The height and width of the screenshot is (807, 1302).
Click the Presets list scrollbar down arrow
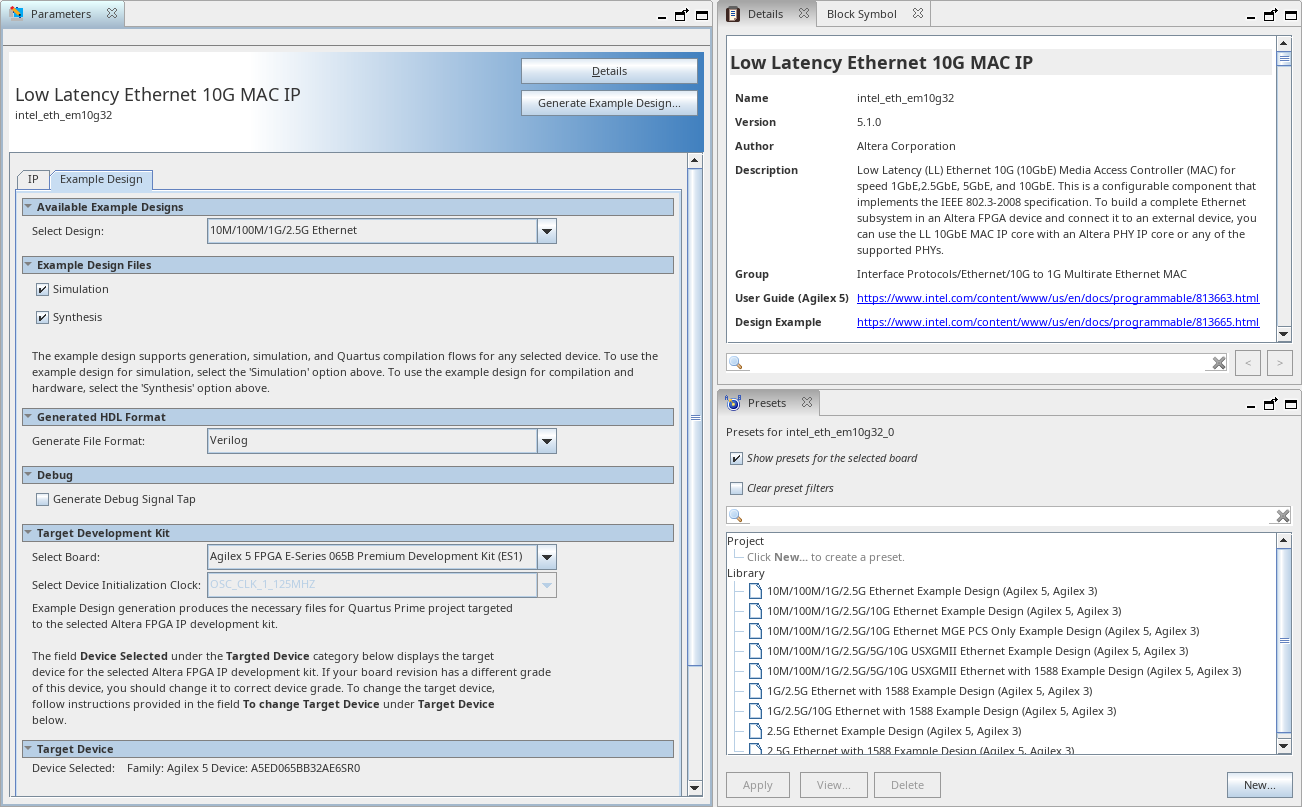(1284, 745)
